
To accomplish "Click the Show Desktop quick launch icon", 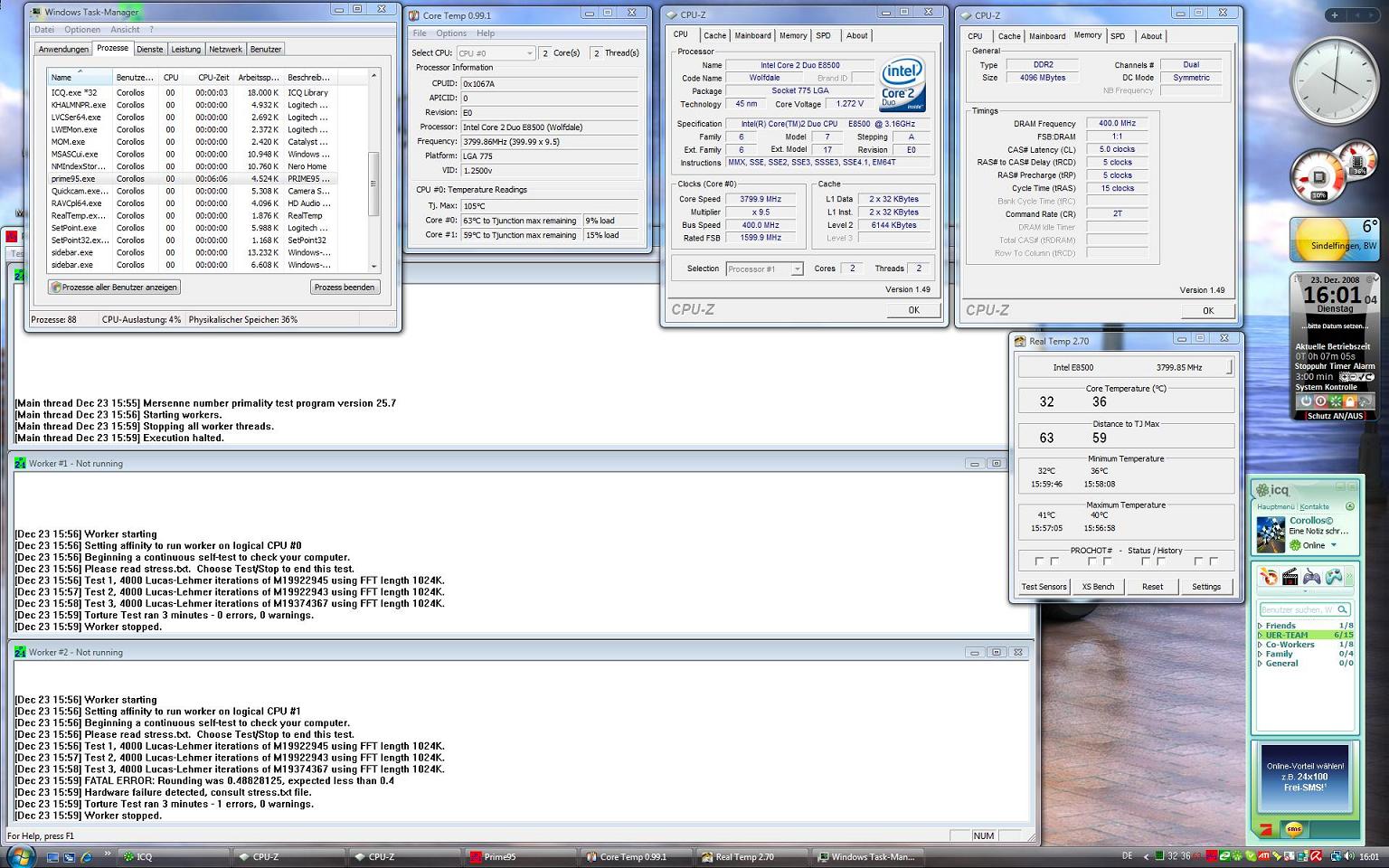I will (52, 856).
